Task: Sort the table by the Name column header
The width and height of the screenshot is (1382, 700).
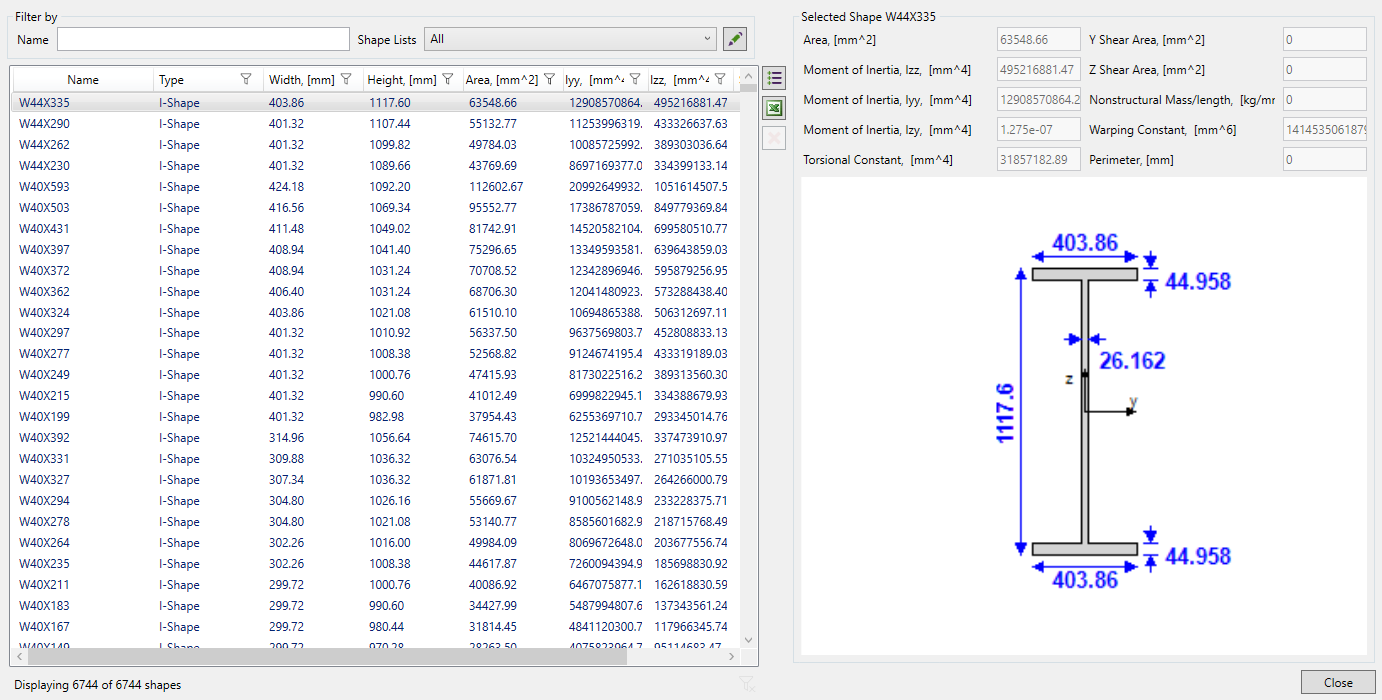Action: pos(83,79)
